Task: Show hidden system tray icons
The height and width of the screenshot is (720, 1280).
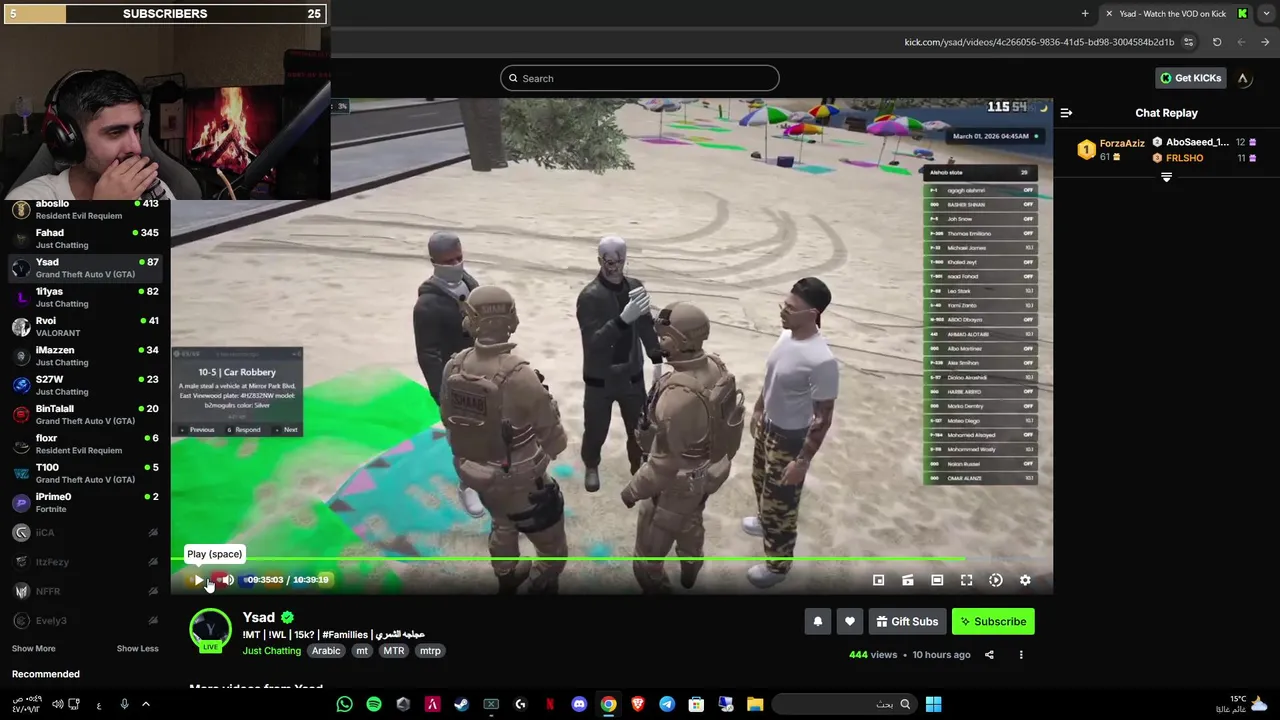Action: [x=145, y=704]
